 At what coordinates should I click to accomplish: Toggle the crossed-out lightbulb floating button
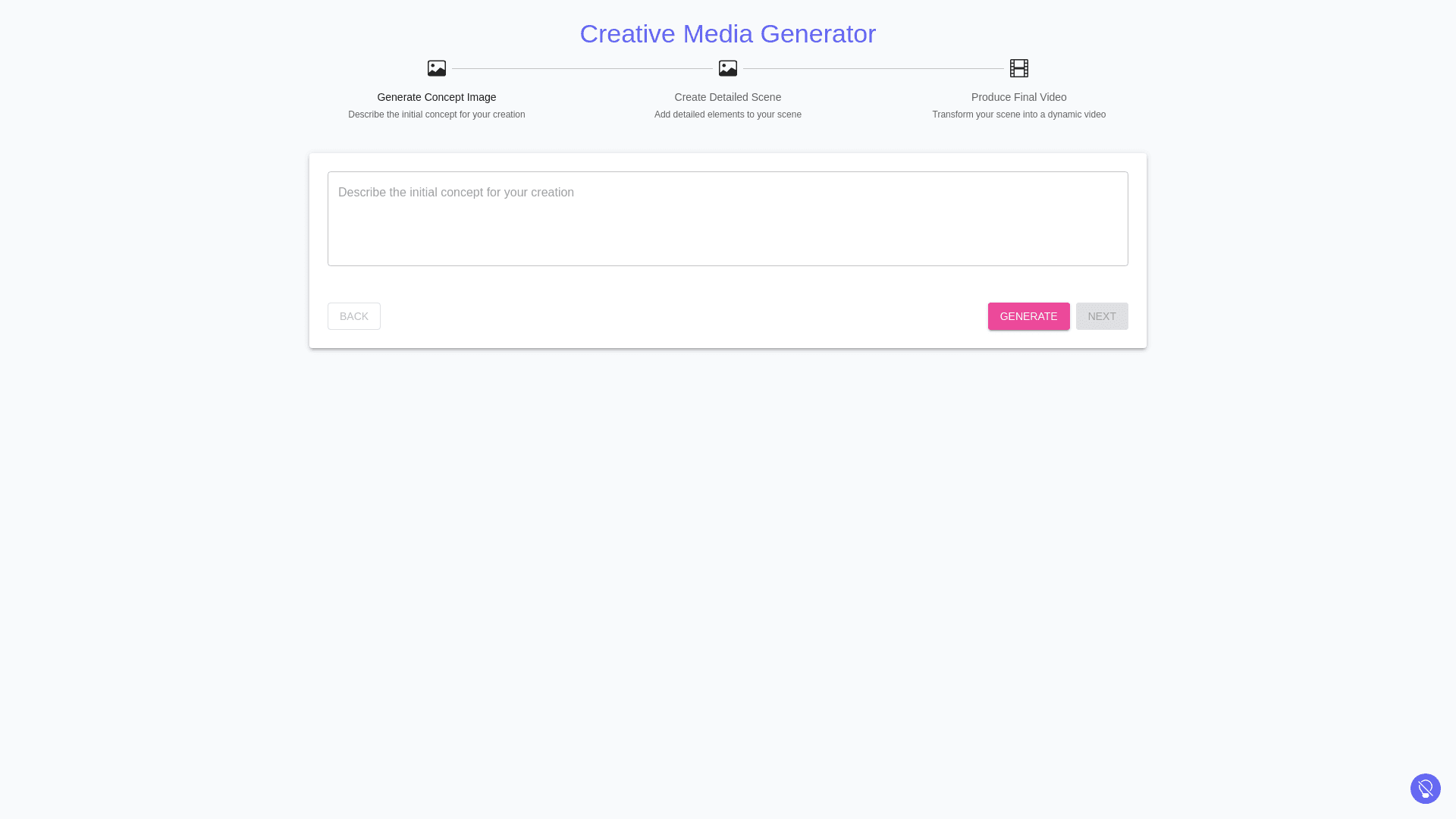[1425, 789]
